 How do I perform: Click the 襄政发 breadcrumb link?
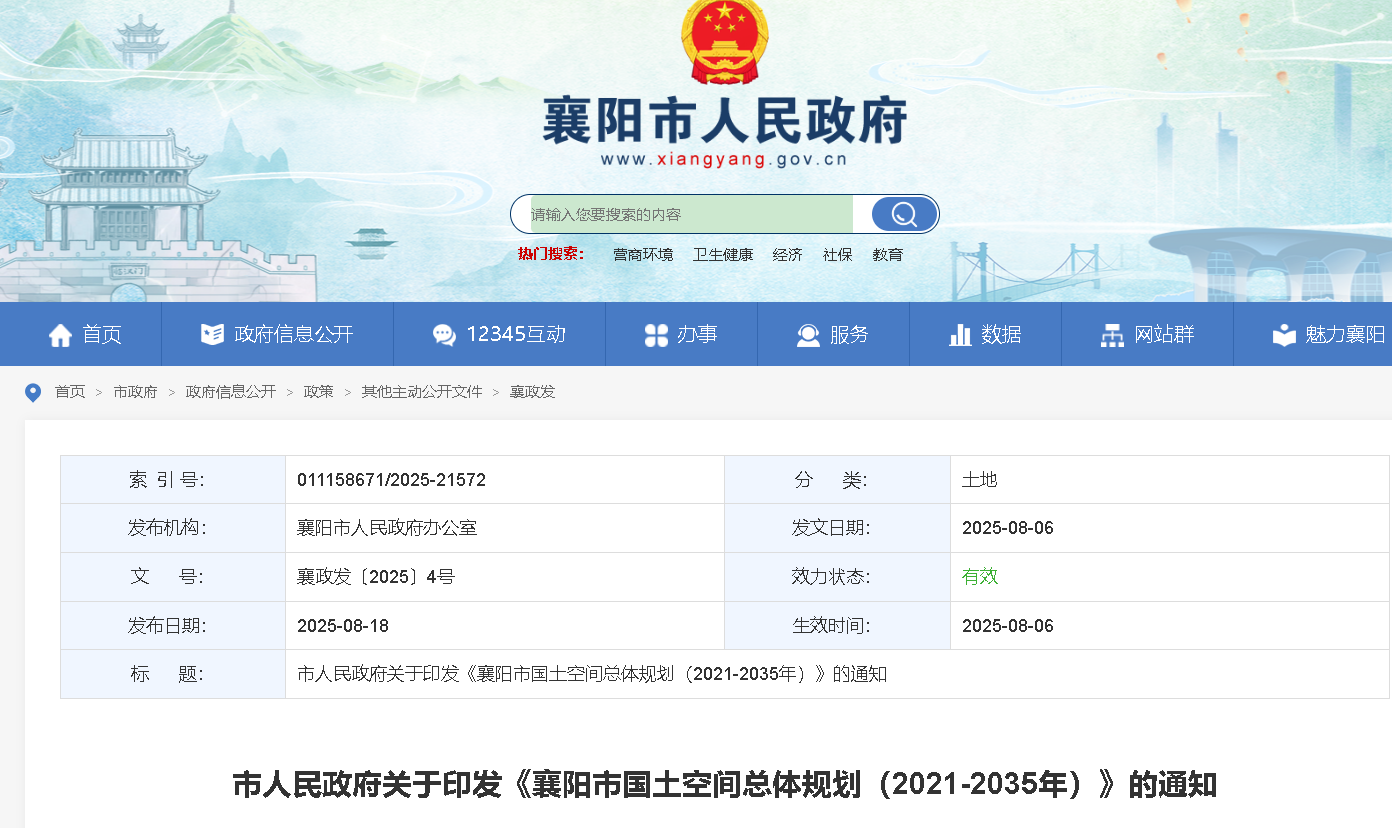[x=532, y=392]
